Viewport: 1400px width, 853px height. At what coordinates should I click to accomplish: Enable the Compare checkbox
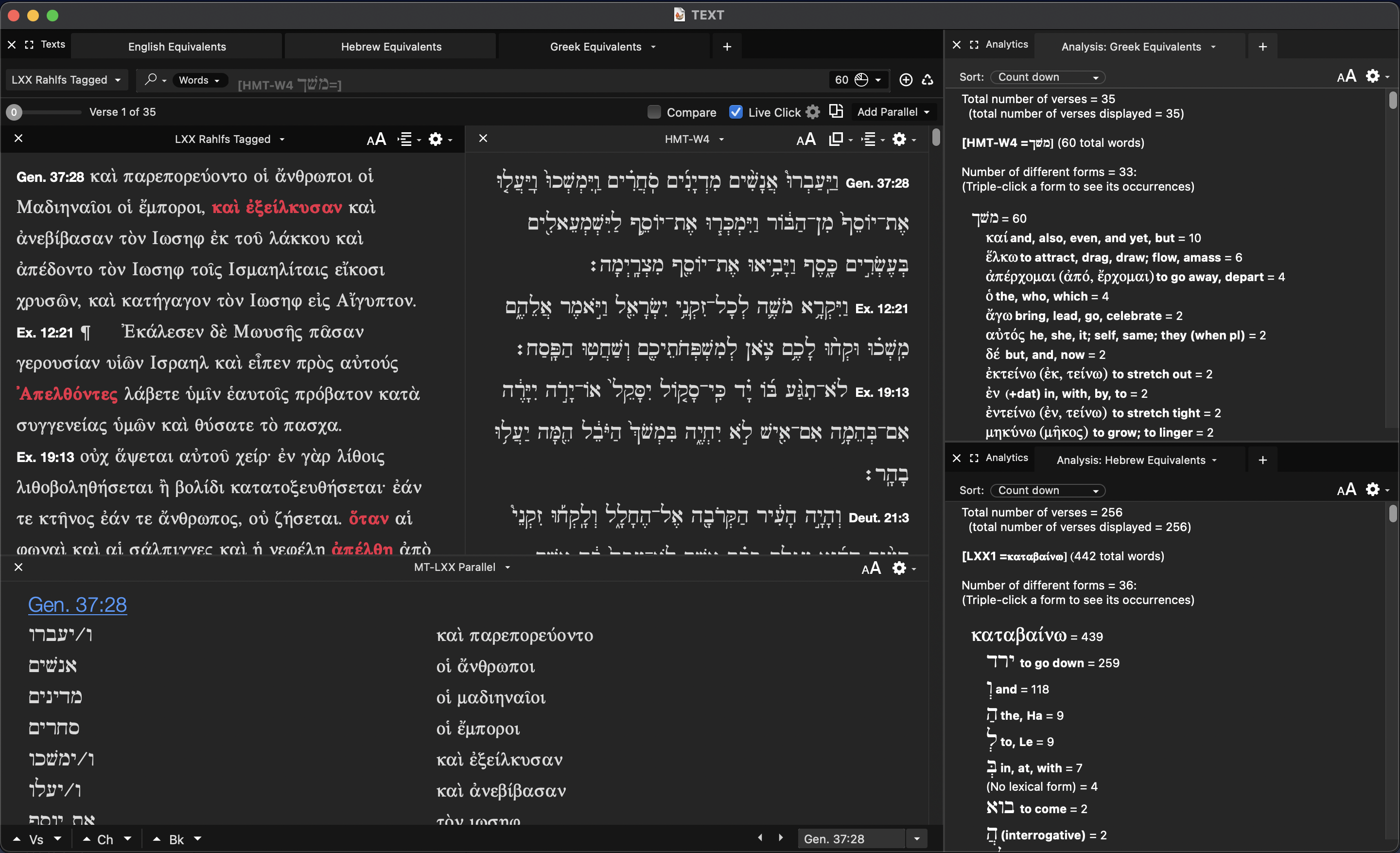[654, 112]
